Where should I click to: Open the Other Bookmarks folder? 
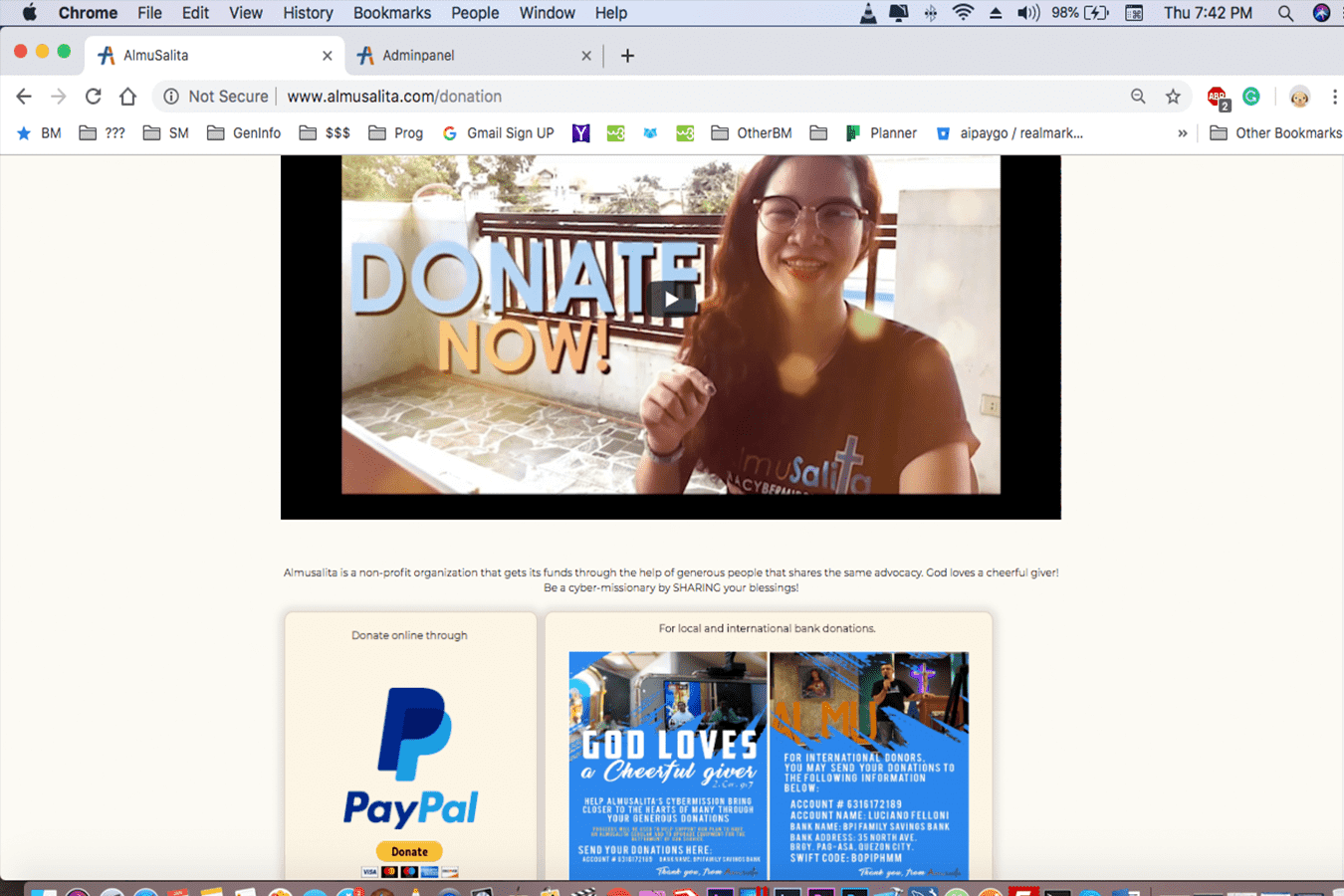[1275, 133]
